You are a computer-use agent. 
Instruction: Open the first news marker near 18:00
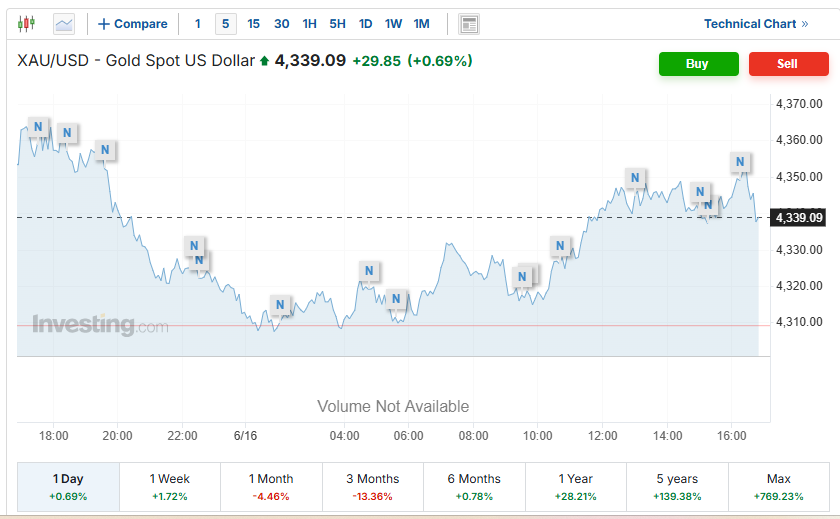pos(38,127)
